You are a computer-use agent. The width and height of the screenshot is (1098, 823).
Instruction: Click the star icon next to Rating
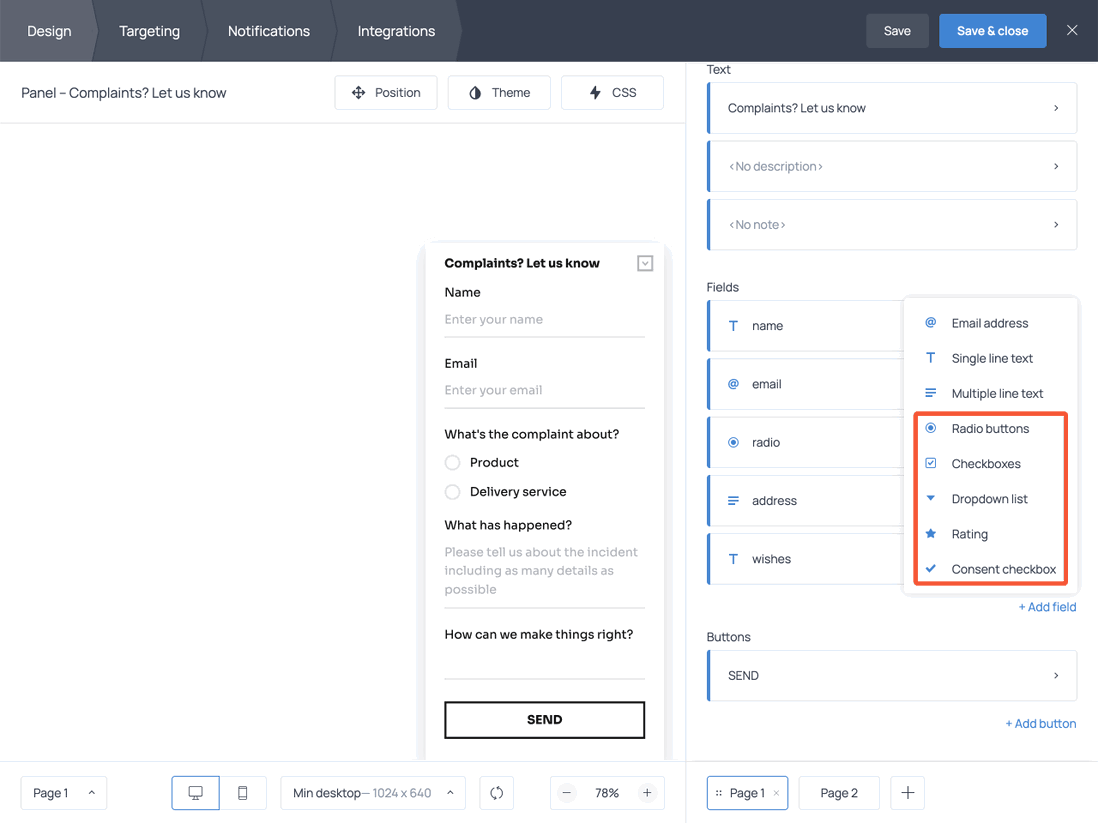pyautogui.click(x=930, y=534)
